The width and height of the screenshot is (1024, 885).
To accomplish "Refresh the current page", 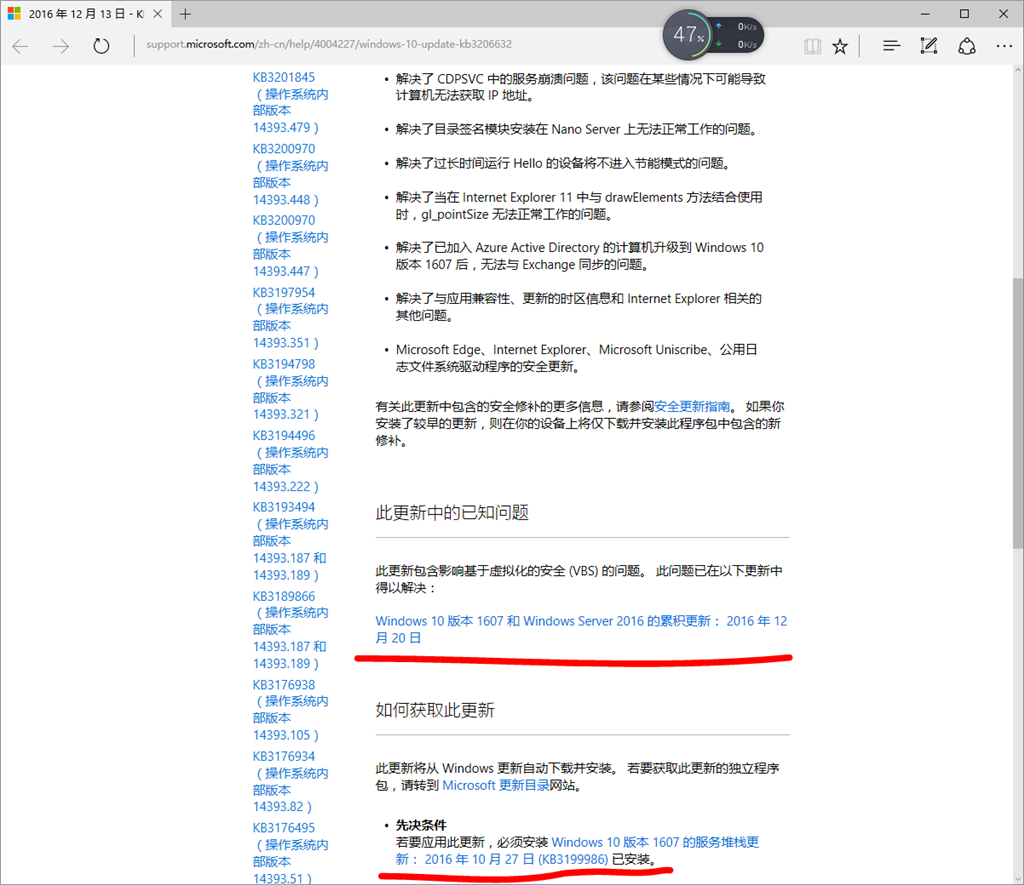I will coord(101,46).
